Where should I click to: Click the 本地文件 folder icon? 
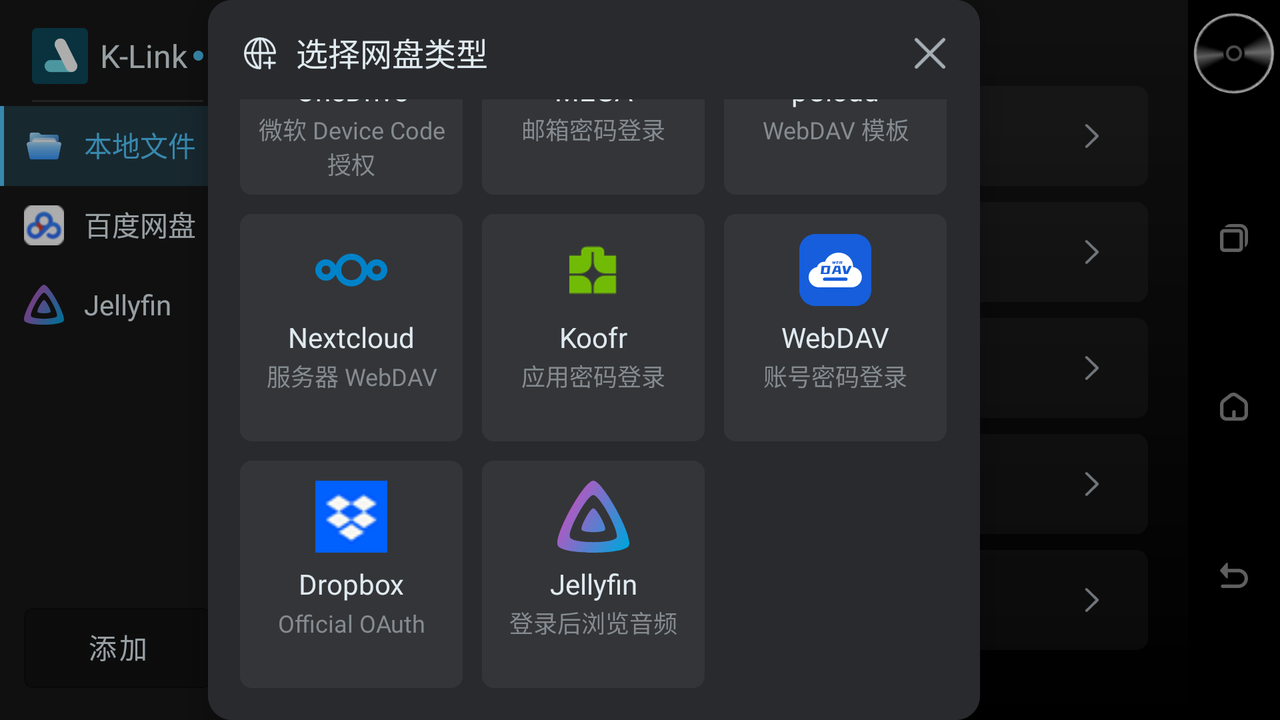coord(44,146)
